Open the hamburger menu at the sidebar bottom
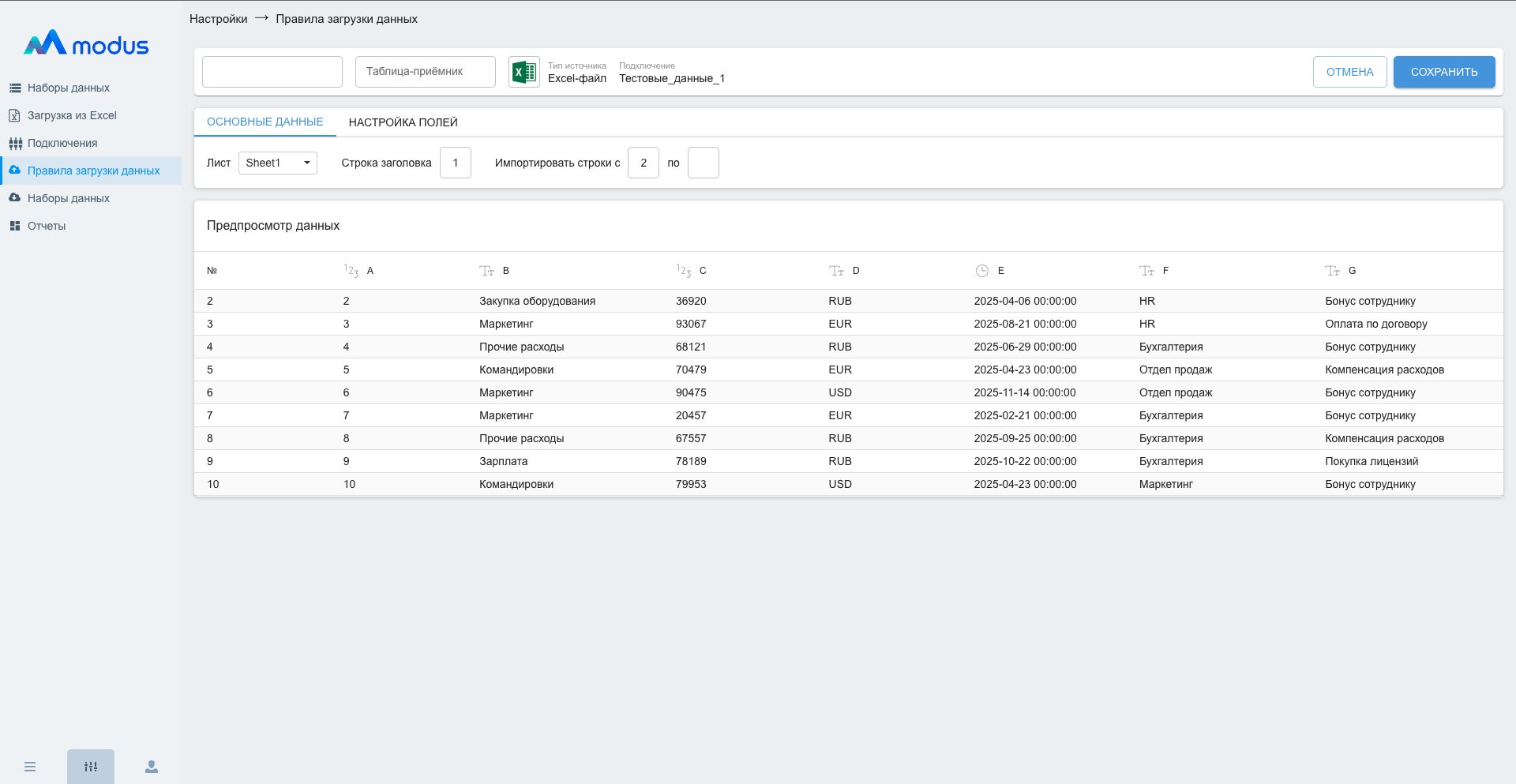The height and width of the screenshot is (784, 1516). pos(30,767)
